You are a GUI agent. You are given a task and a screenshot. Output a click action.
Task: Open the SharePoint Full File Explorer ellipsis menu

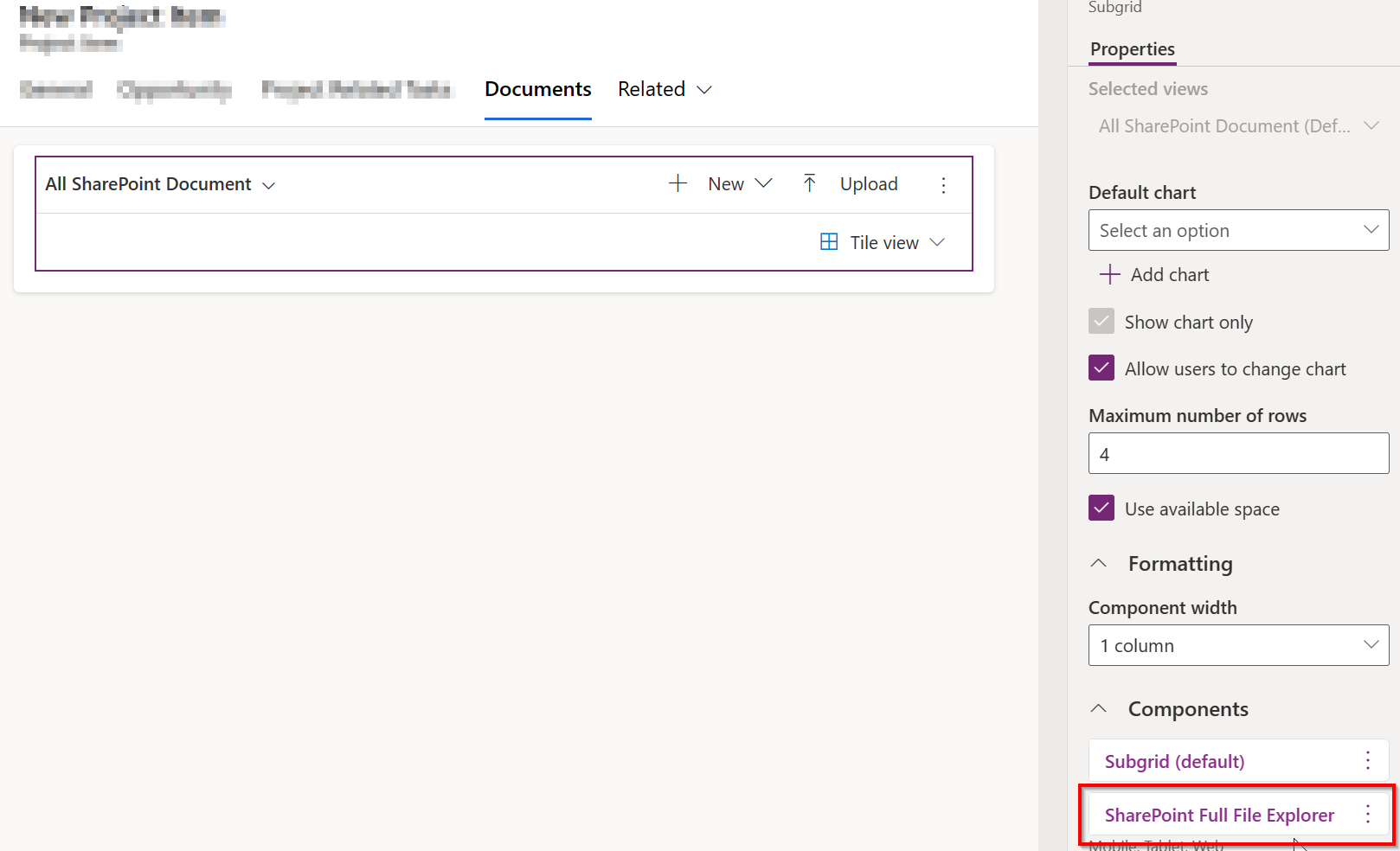click(x=1367, y=814)
